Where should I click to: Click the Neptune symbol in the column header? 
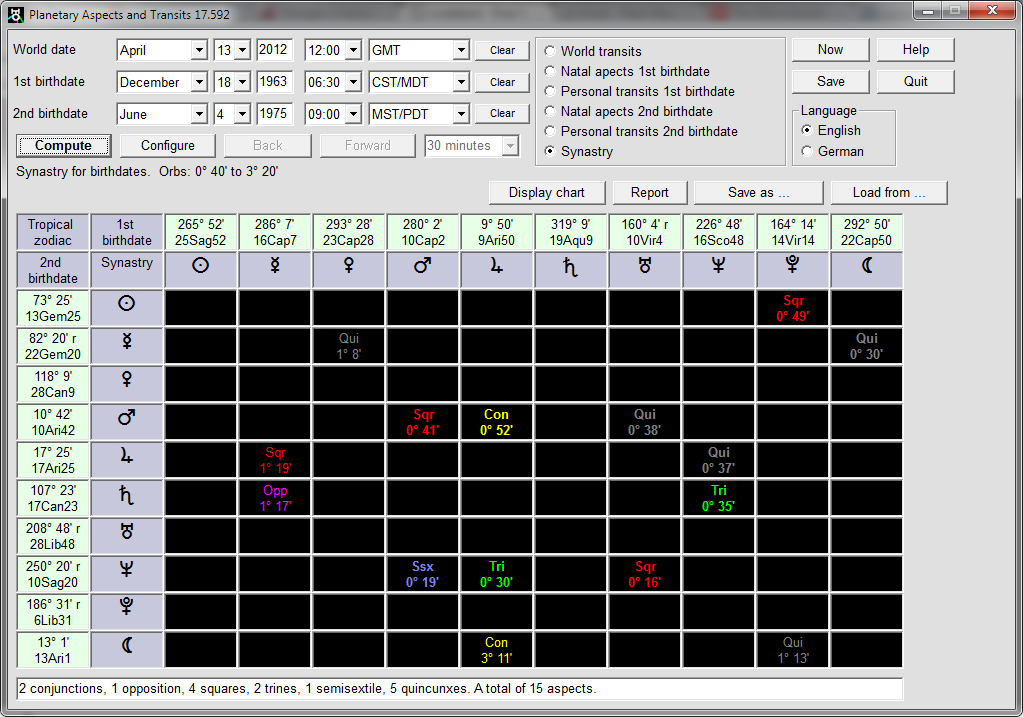coord(718,265)
